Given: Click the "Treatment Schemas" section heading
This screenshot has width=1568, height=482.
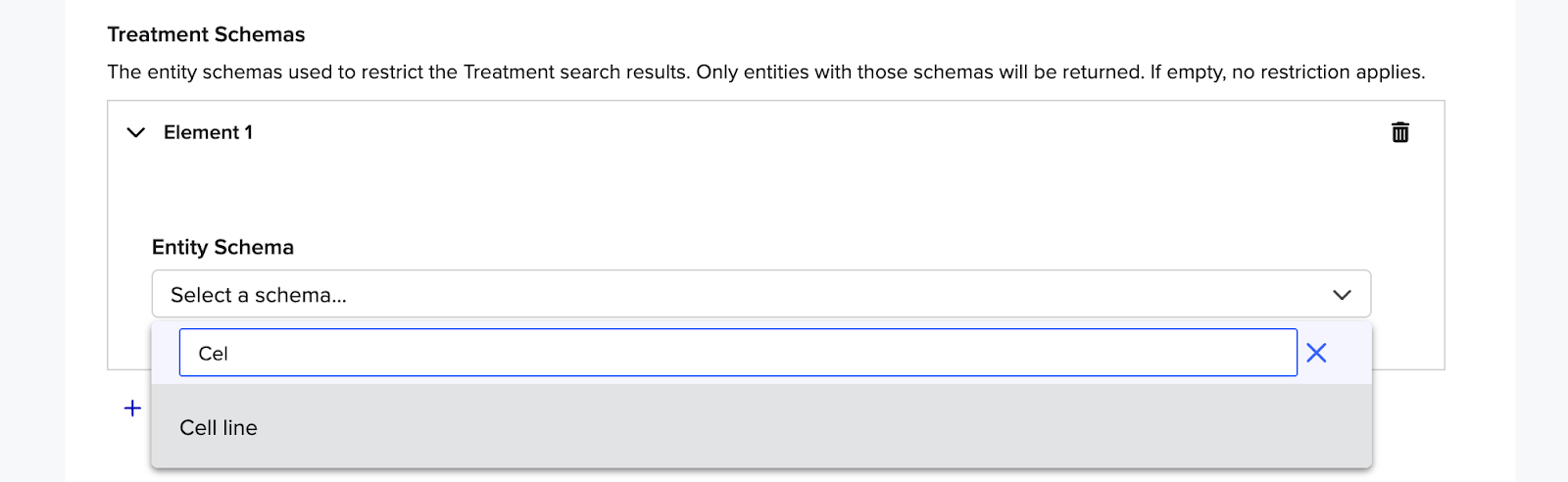Looking at the screenshot, I should pos(206,34).
